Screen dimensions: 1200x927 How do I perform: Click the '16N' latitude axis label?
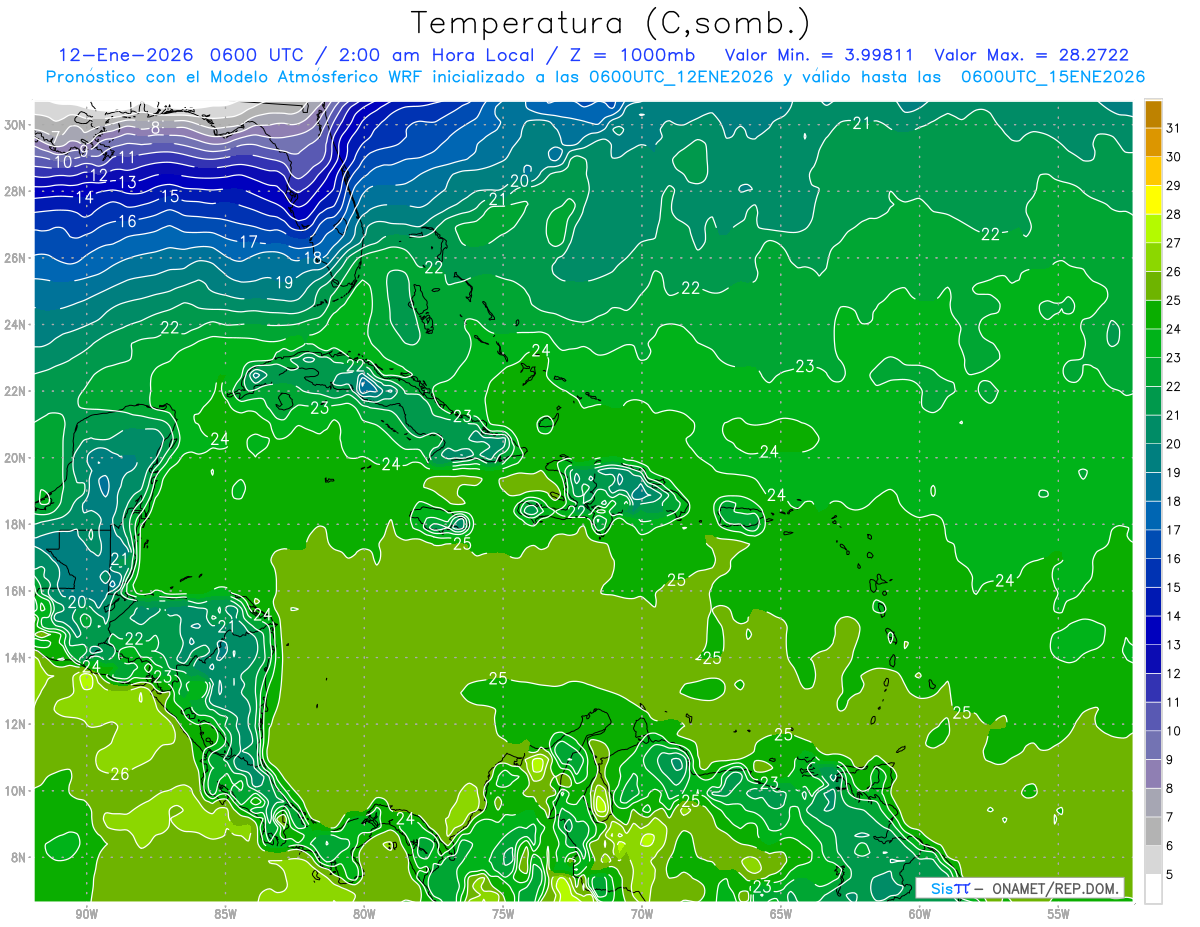[x=16, y=591]
